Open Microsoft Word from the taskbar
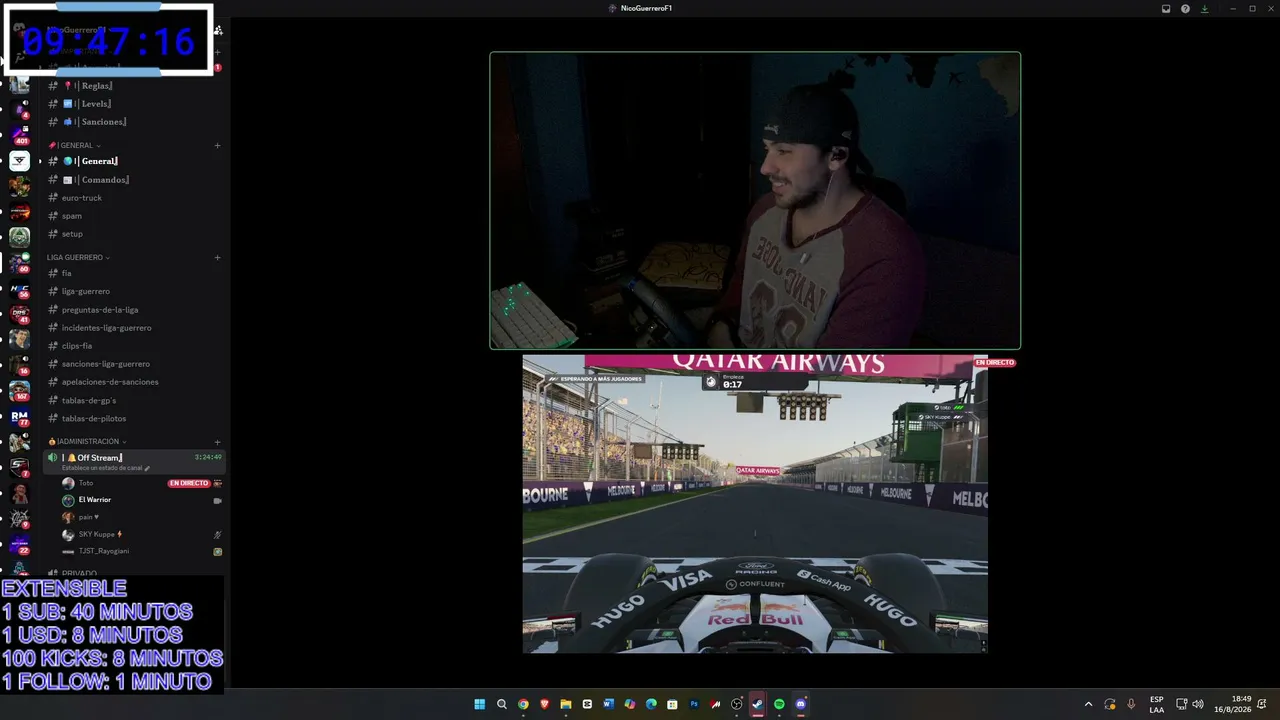 point(609,704)
